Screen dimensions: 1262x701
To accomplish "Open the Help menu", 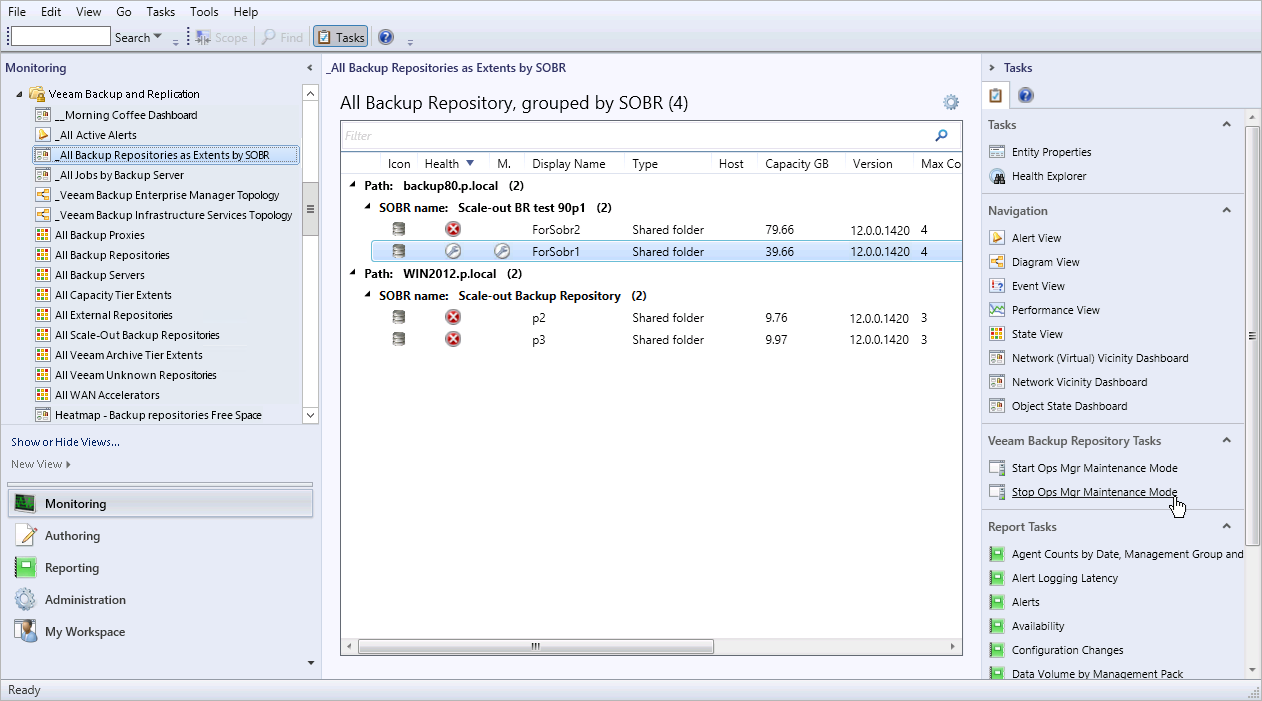I will (245, 12).
